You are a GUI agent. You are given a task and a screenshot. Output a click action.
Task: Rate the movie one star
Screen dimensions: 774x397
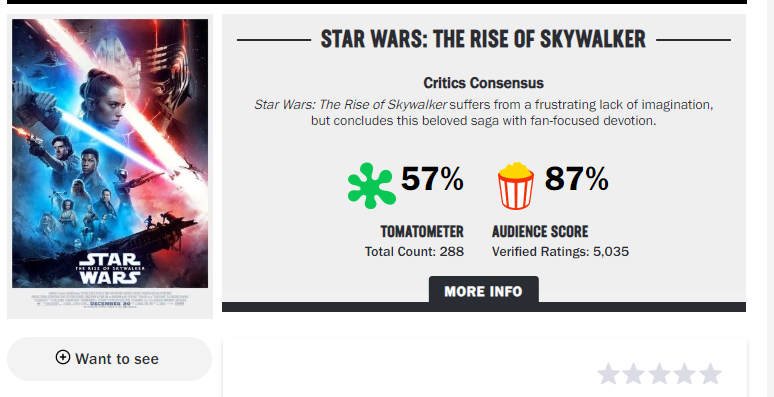tap(608, 374)
